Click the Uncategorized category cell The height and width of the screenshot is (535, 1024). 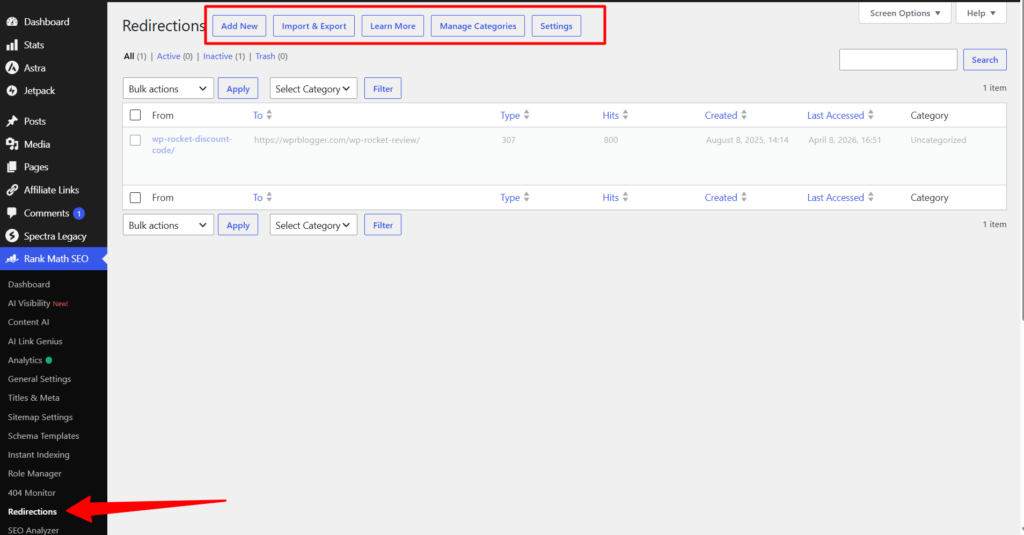938,140
